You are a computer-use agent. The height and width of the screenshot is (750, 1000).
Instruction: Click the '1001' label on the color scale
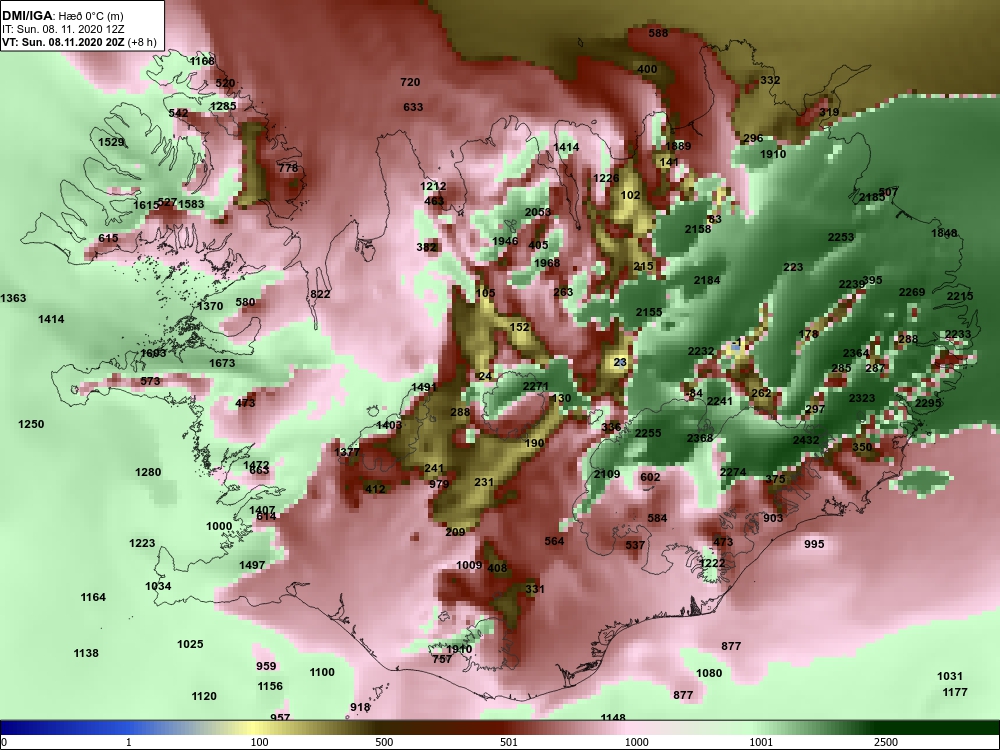pos(760,743)
